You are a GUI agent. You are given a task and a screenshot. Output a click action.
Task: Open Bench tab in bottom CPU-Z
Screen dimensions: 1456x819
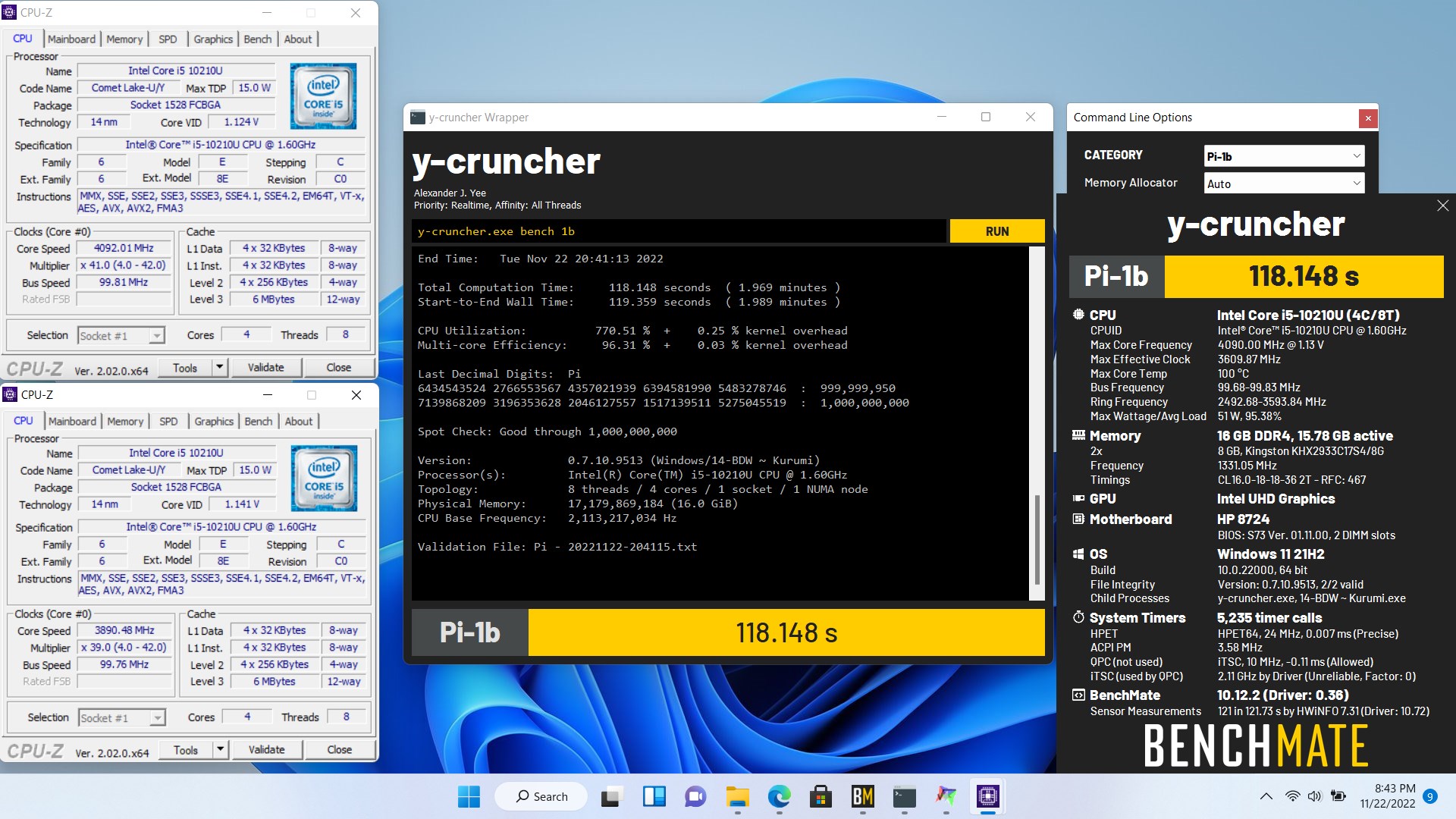259,421
